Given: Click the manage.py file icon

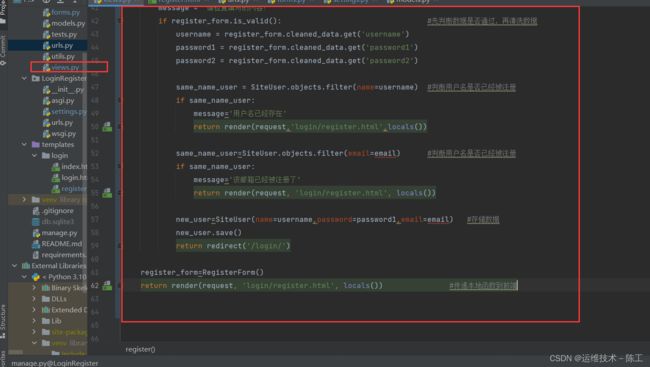Looking at the screenshot, I should pos(36,233).
